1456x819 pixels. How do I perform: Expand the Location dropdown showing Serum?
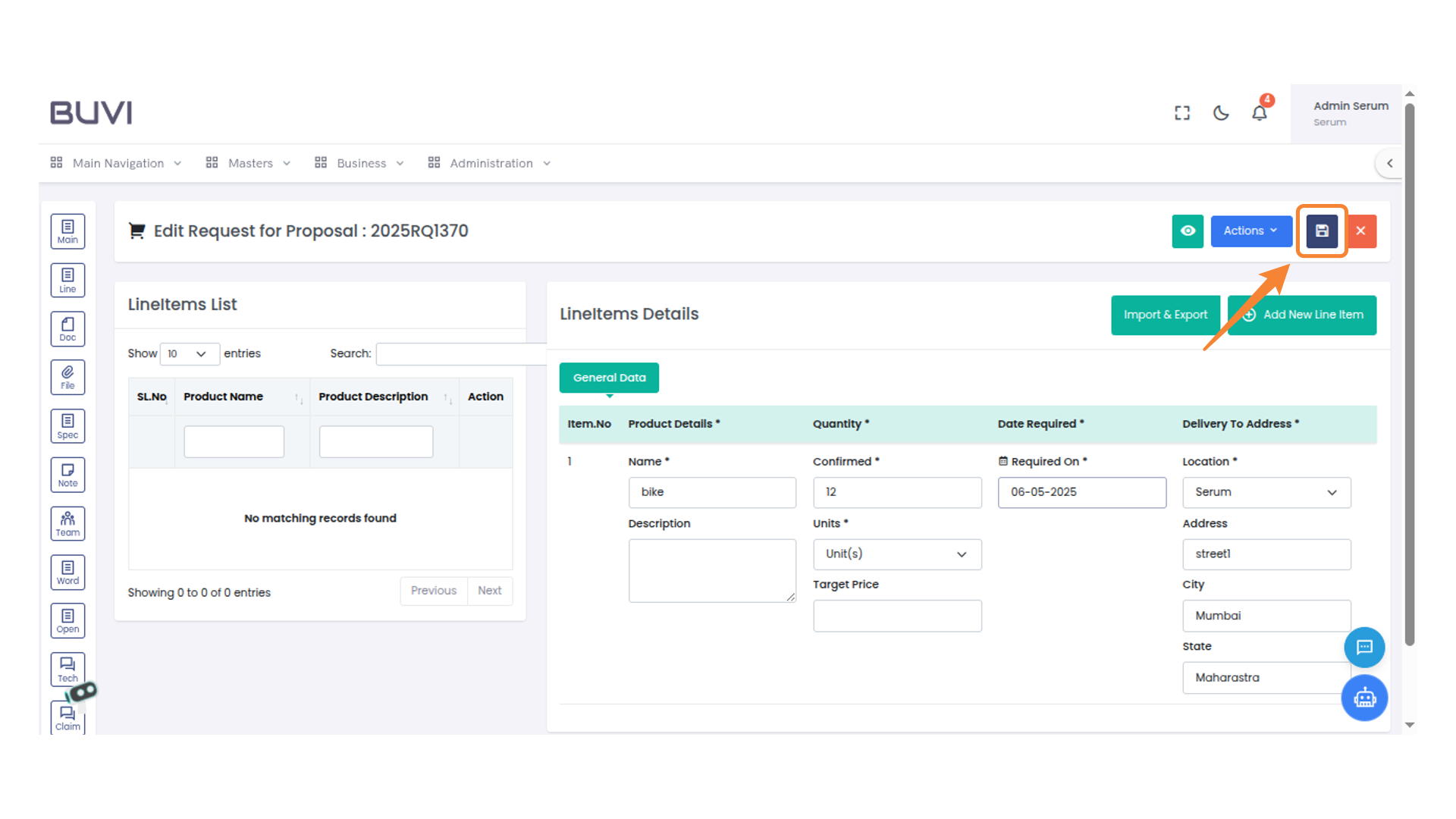pos(1266,492)
